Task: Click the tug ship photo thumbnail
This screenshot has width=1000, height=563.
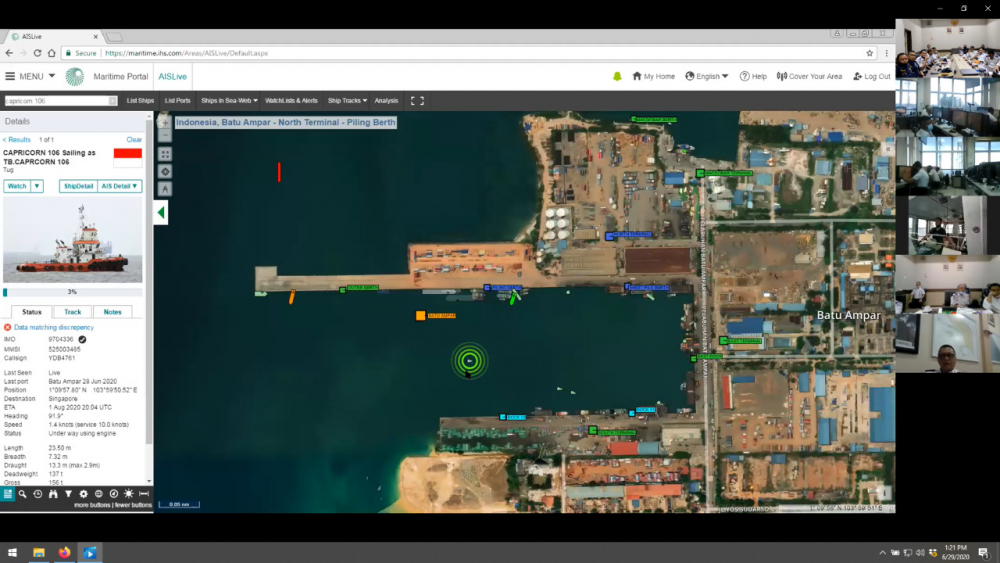Action: [x=73, y=240]
